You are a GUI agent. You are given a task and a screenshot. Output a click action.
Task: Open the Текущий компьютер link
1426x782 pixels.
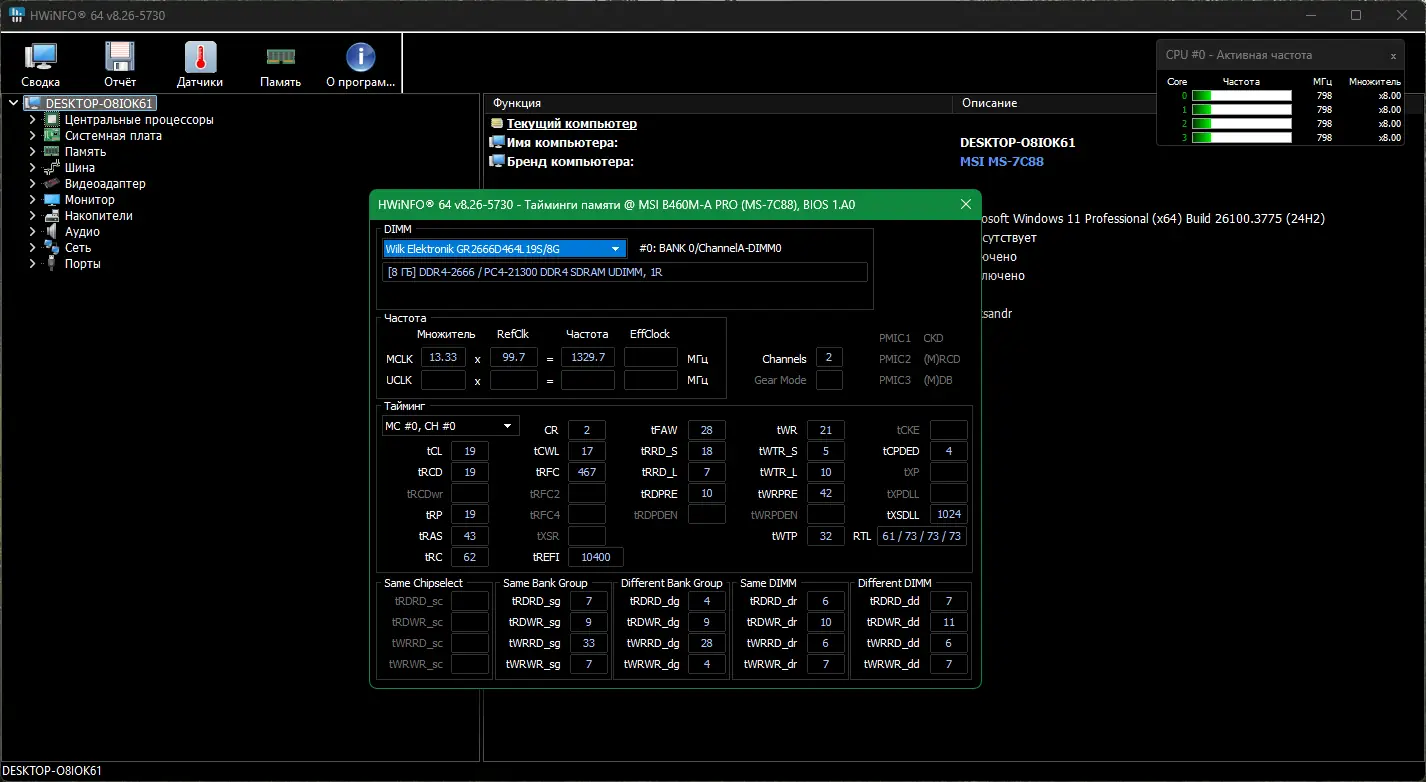click(x=571, y=124)
